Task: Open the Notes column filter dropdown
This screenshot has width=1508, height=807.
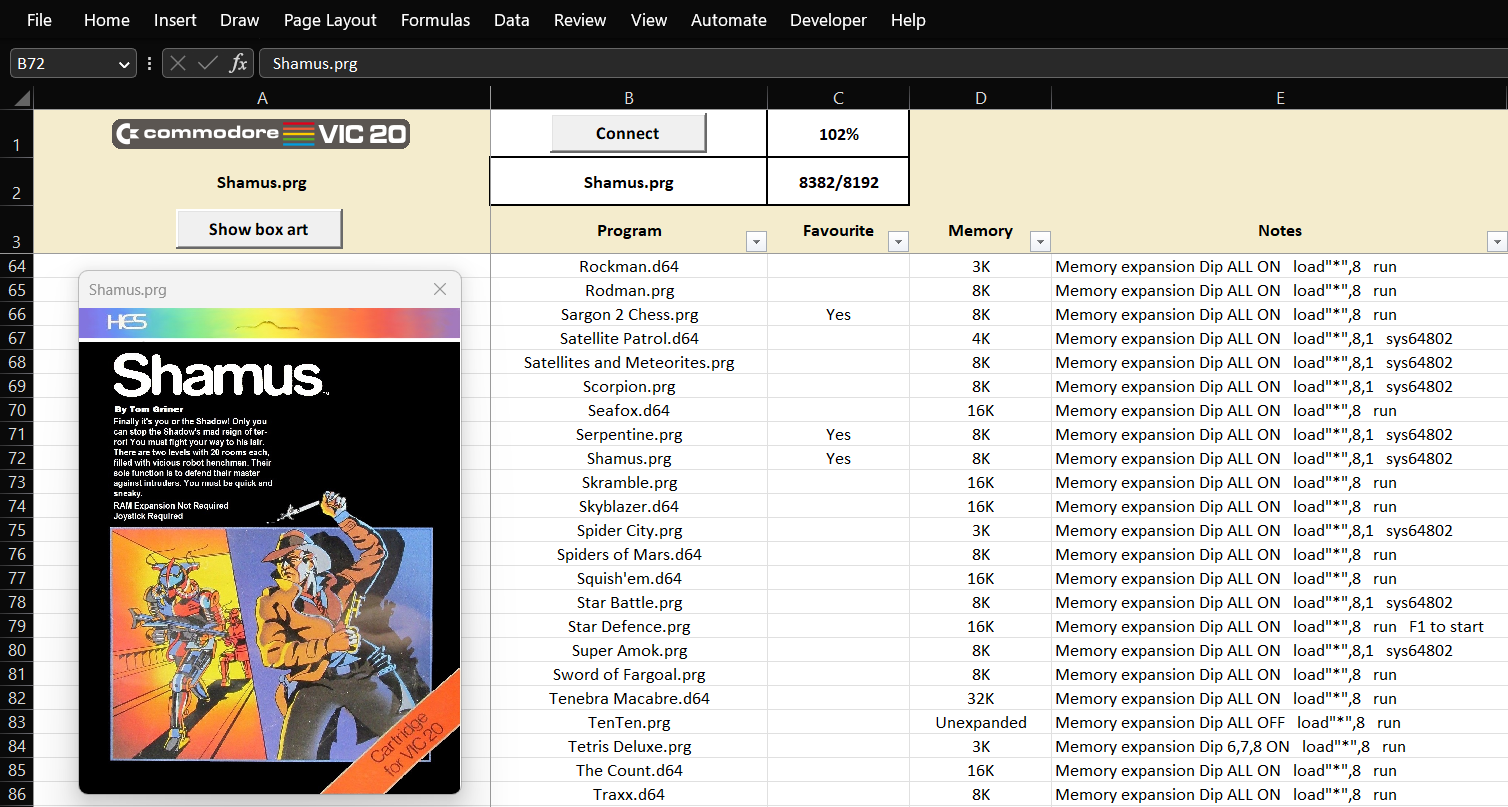Action: [1496, 242]
